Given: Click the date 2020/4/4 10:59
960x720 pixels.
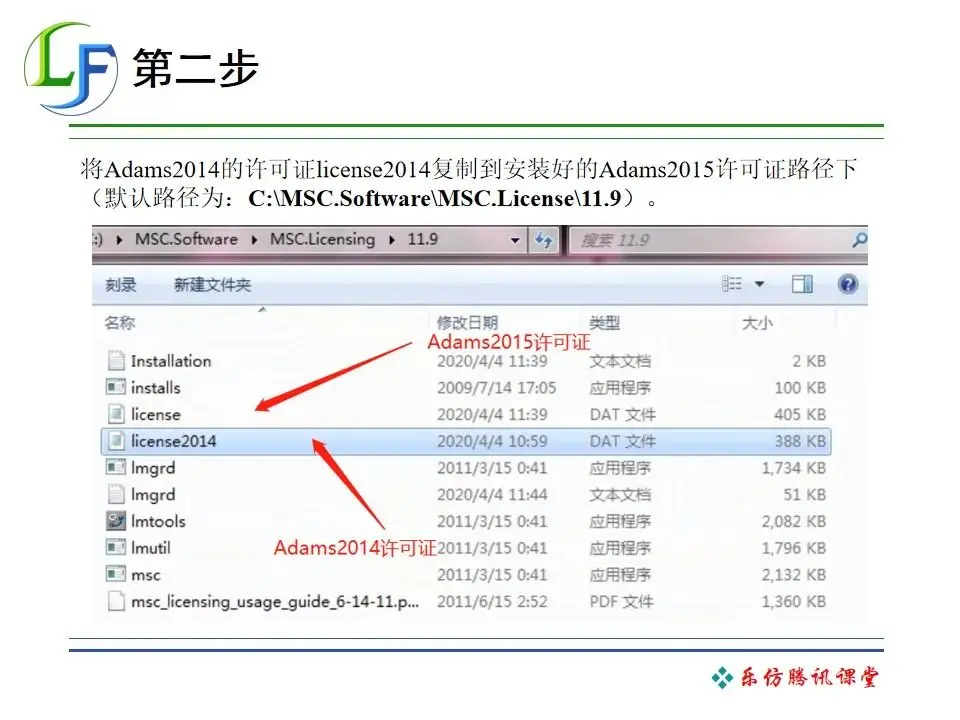Looking at the screenshot, I should point(492,441).
